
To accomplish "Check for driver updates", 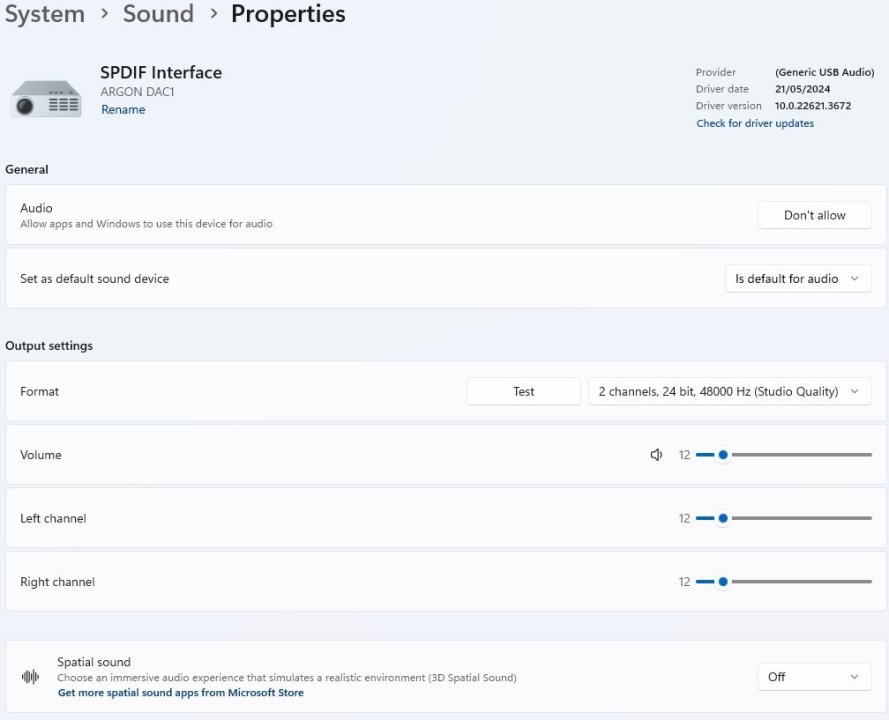I will point(755,124).
